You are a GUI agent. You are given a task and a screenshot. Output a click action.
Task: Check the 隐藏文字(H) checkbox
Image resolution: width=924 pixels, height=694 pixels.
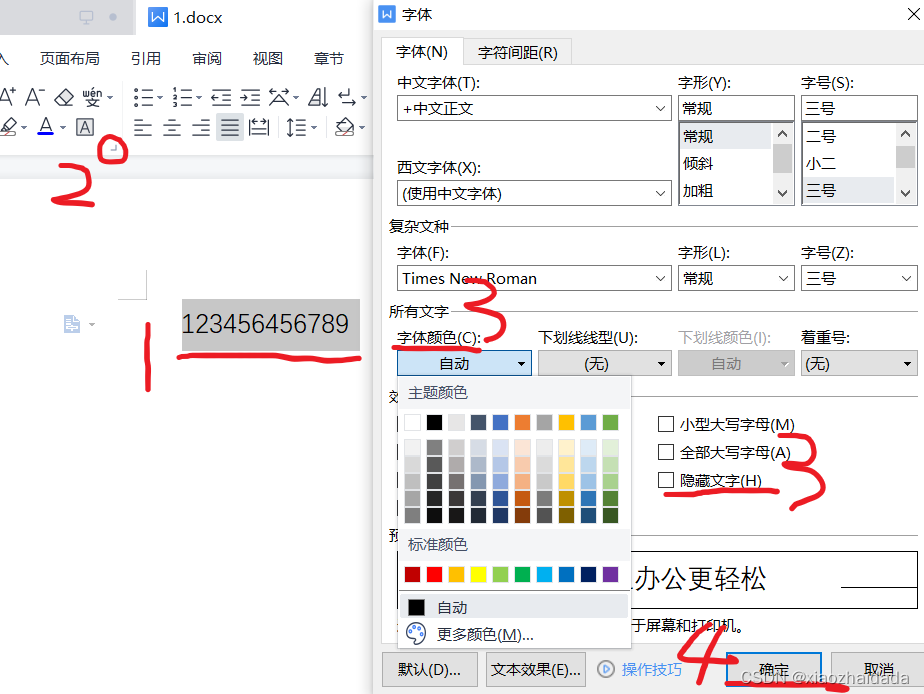pyautogui.click(x=666, y=480)
